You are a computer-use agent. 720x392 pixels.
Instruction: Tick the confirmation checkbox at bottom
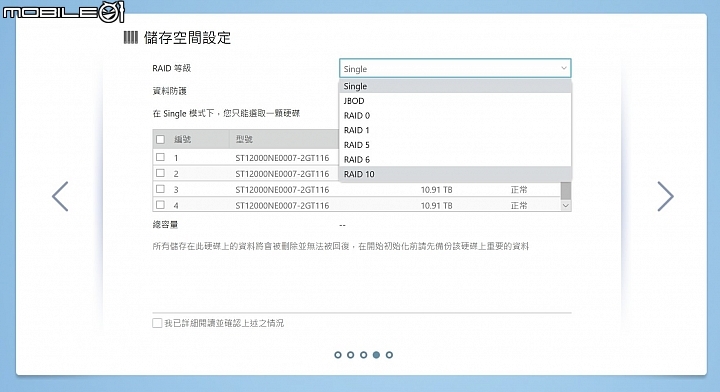(157, 323)
